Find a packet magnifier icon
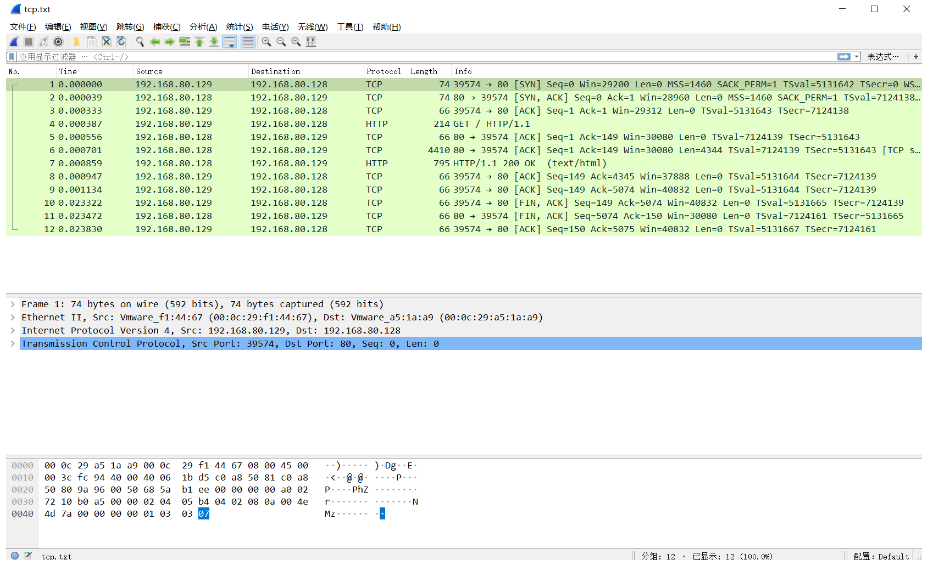 (x=139, y=42)
